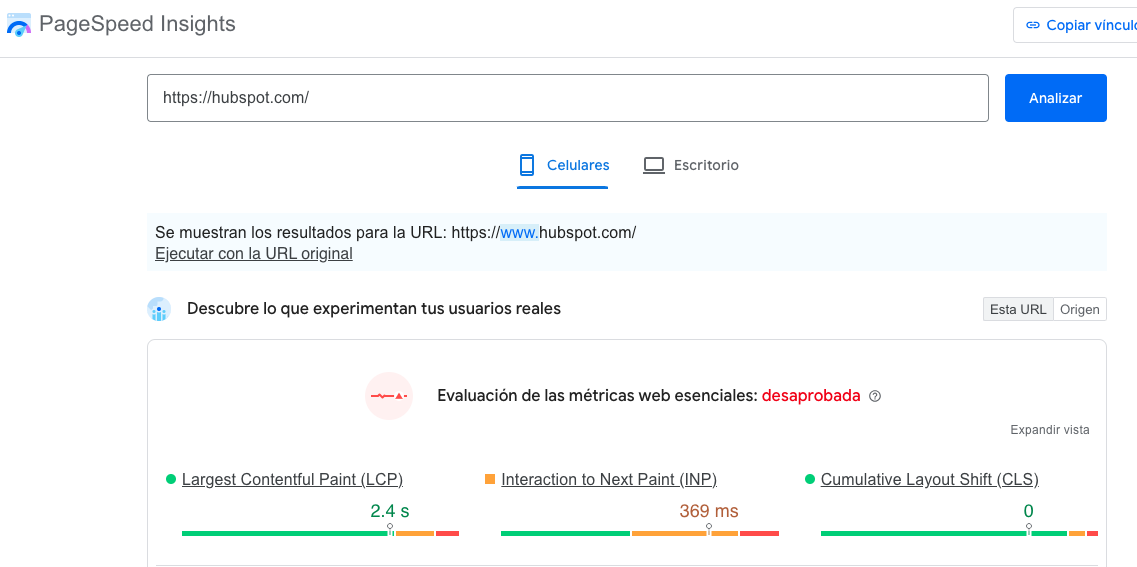The image size is (1137, 567).
Task: Click the CLS value 0
Action: tap(1028, 511)
